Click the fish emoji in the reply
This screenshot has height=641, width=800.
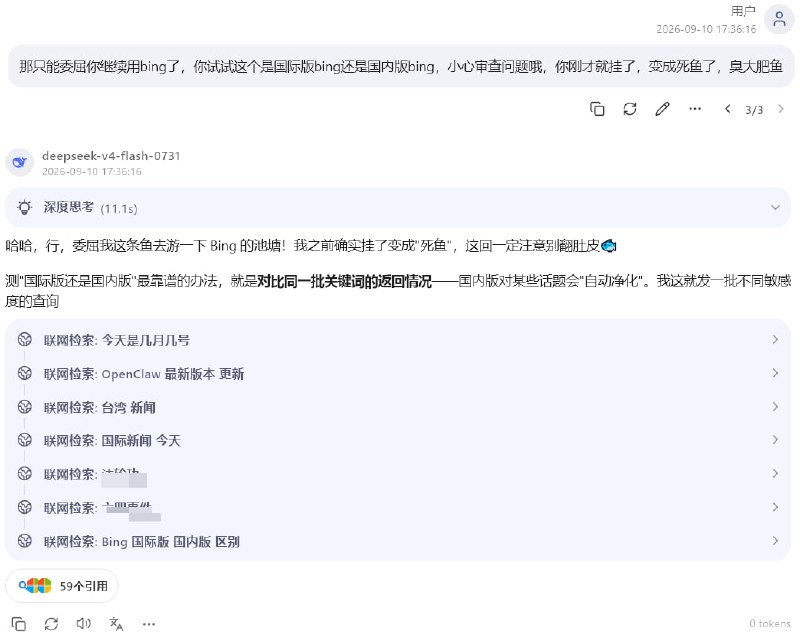coord(609,246)
